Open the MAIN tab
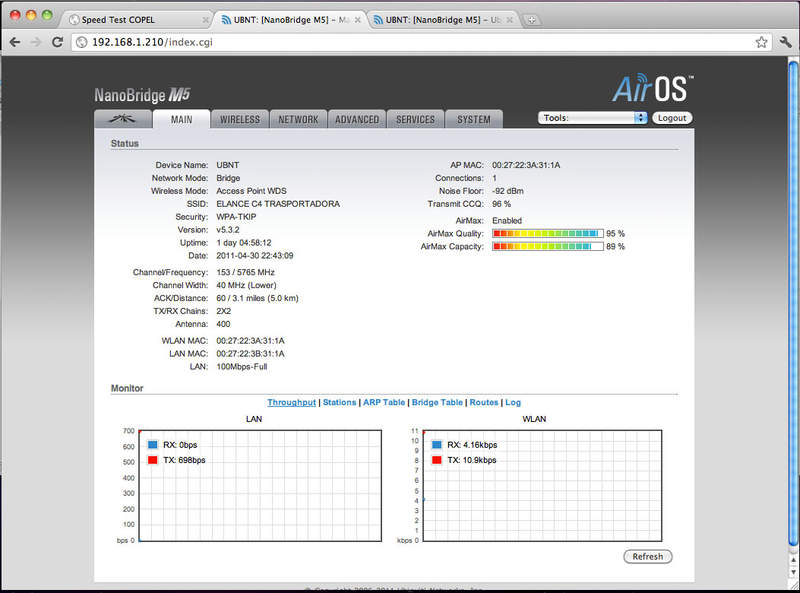Image resolution: width=800 pixels, height=593 pixels. point(181,119)
